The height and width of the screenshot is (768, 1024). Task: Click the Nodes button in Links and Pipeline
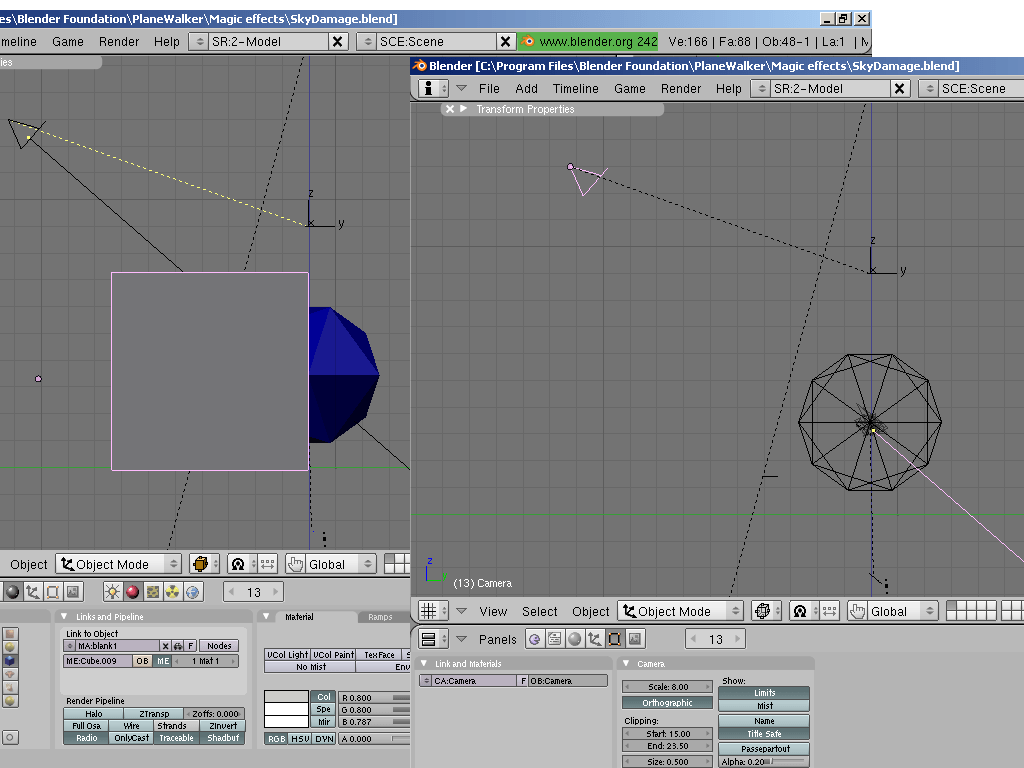[218, 645]
